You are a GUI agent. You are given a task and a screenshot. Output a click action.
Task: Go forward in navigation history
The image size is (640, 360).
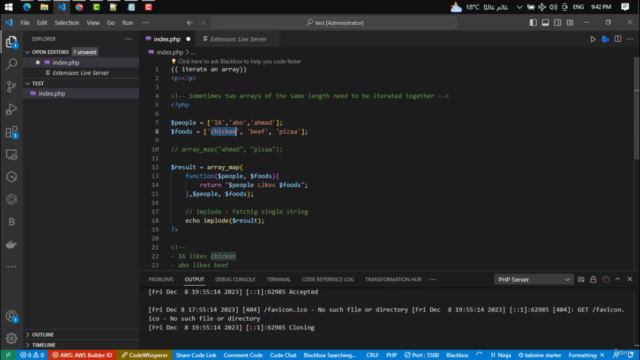click(x=202, y=23)
